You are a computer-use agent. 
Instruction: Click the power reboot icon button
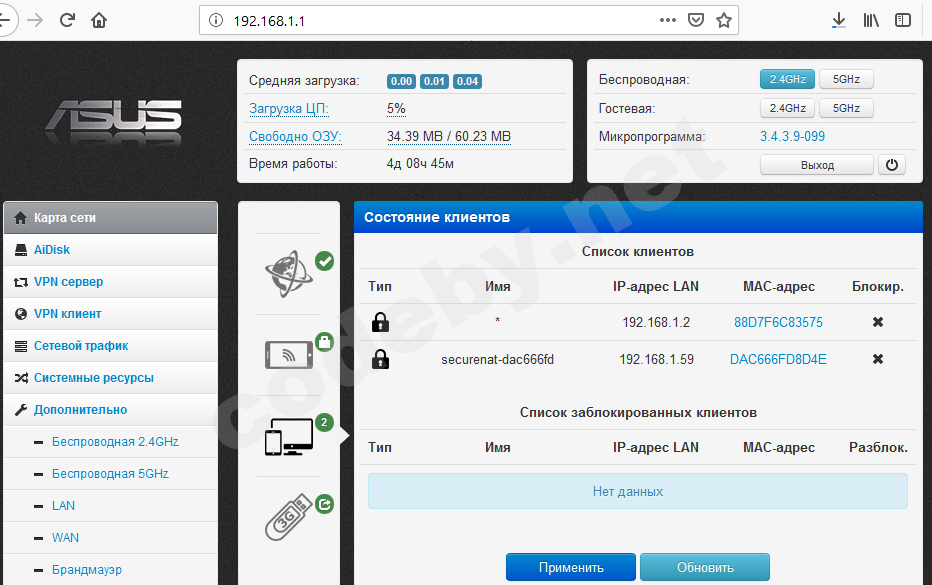[x=892, y=165]
